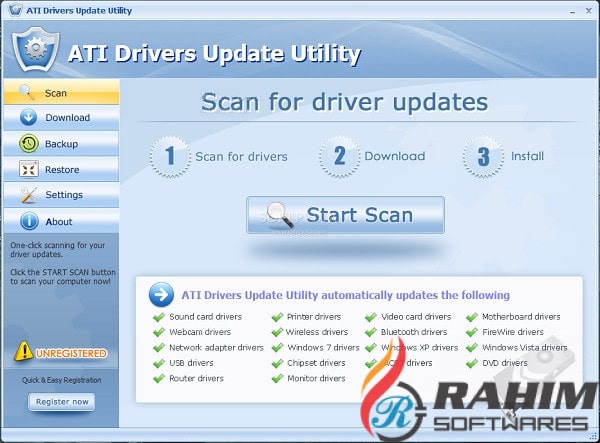Screen dimensions: 600x443
Task: Click the Download step label
Action: (x=395, y=156)
